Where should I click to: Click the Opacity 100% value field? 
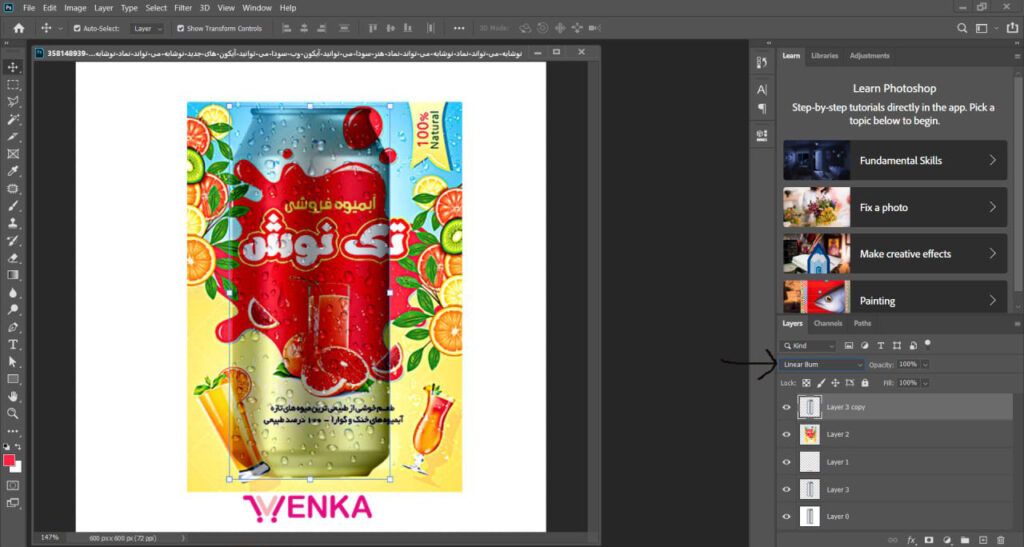click(x=908, y=364)
